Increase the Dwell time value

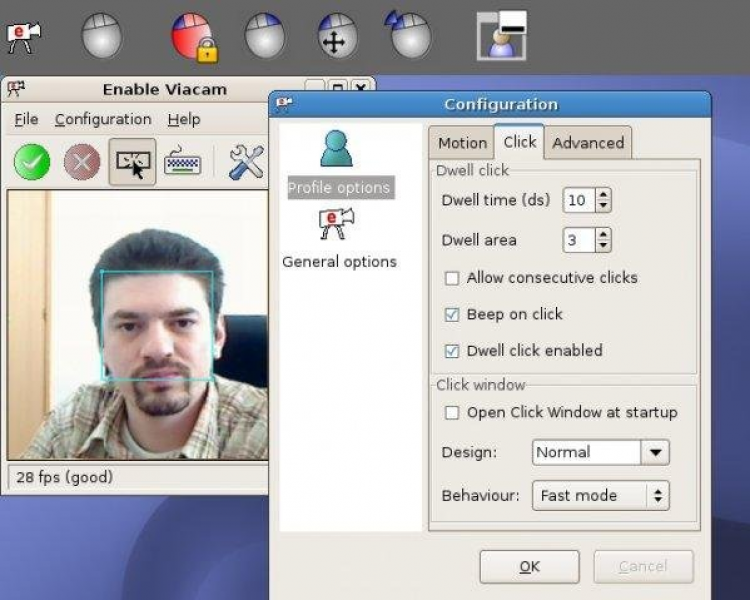(x=604, y=194)
